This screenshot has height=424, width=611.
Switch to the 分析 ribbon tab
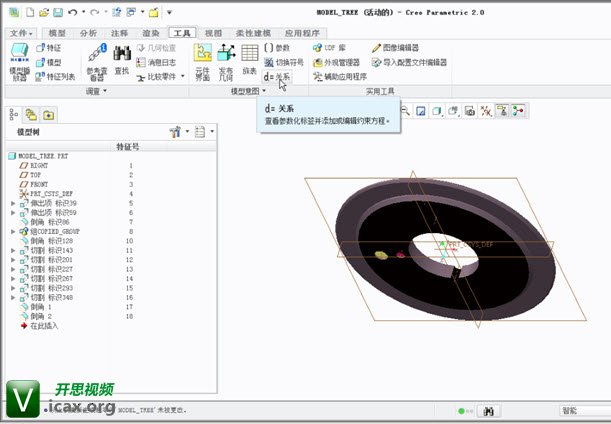pyautogui.click(x=88, y=33)
